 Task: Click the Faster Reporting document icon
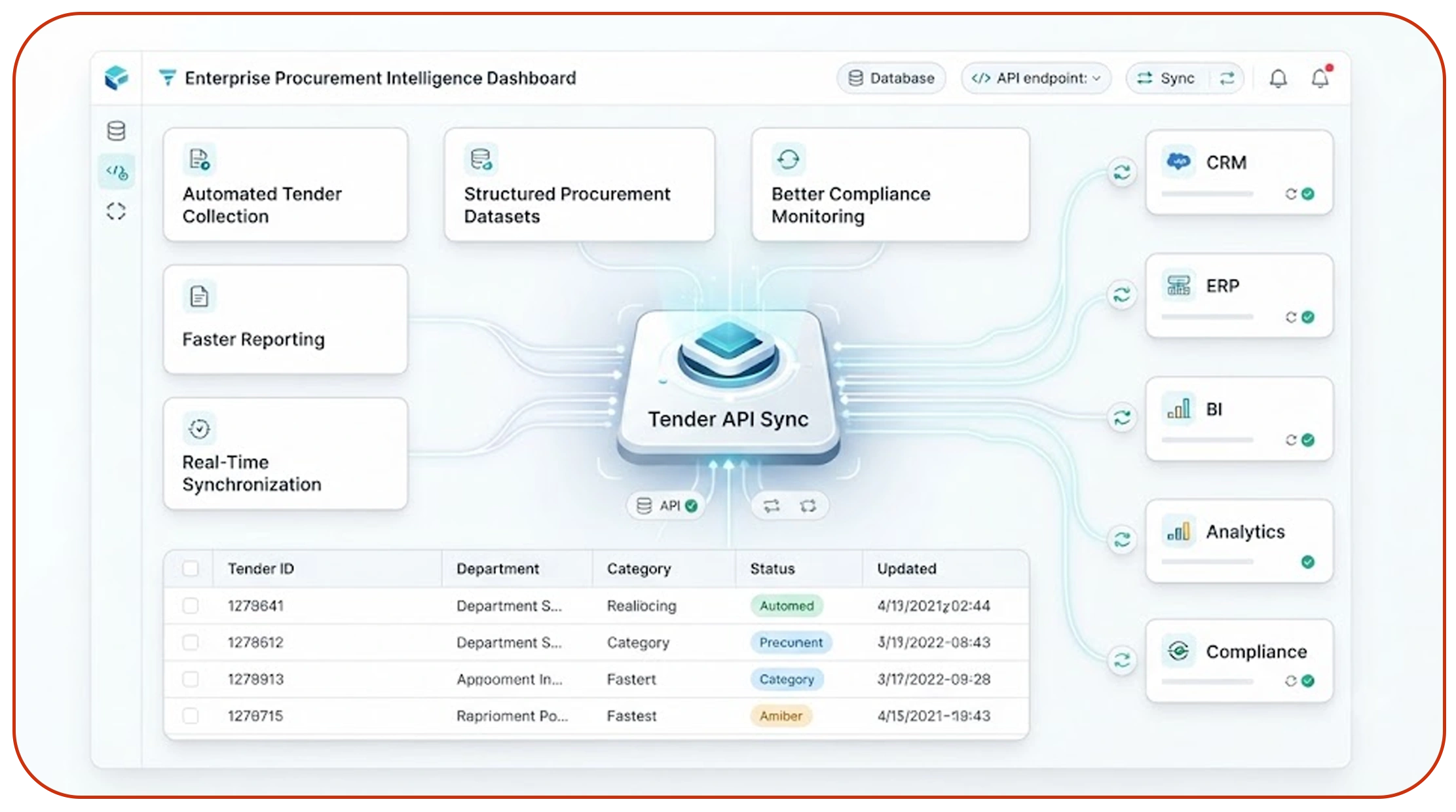[199, 297]
